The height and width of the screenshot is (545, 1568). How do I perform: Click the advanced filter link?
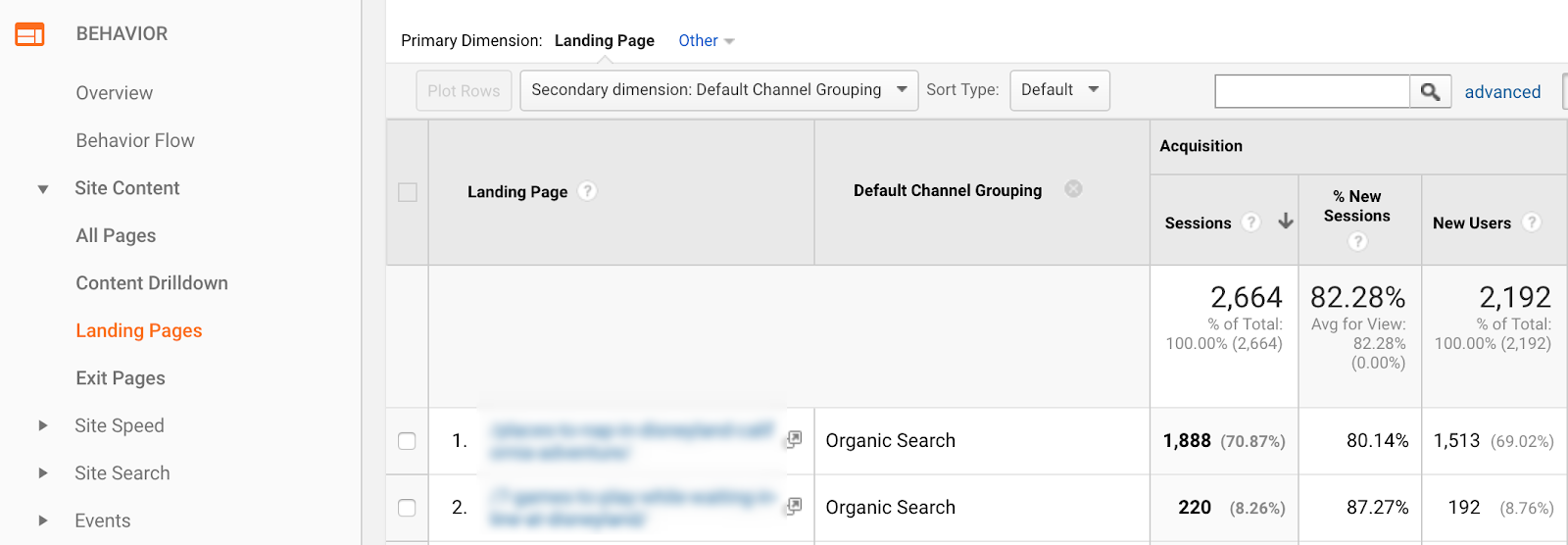(1502, 92)
